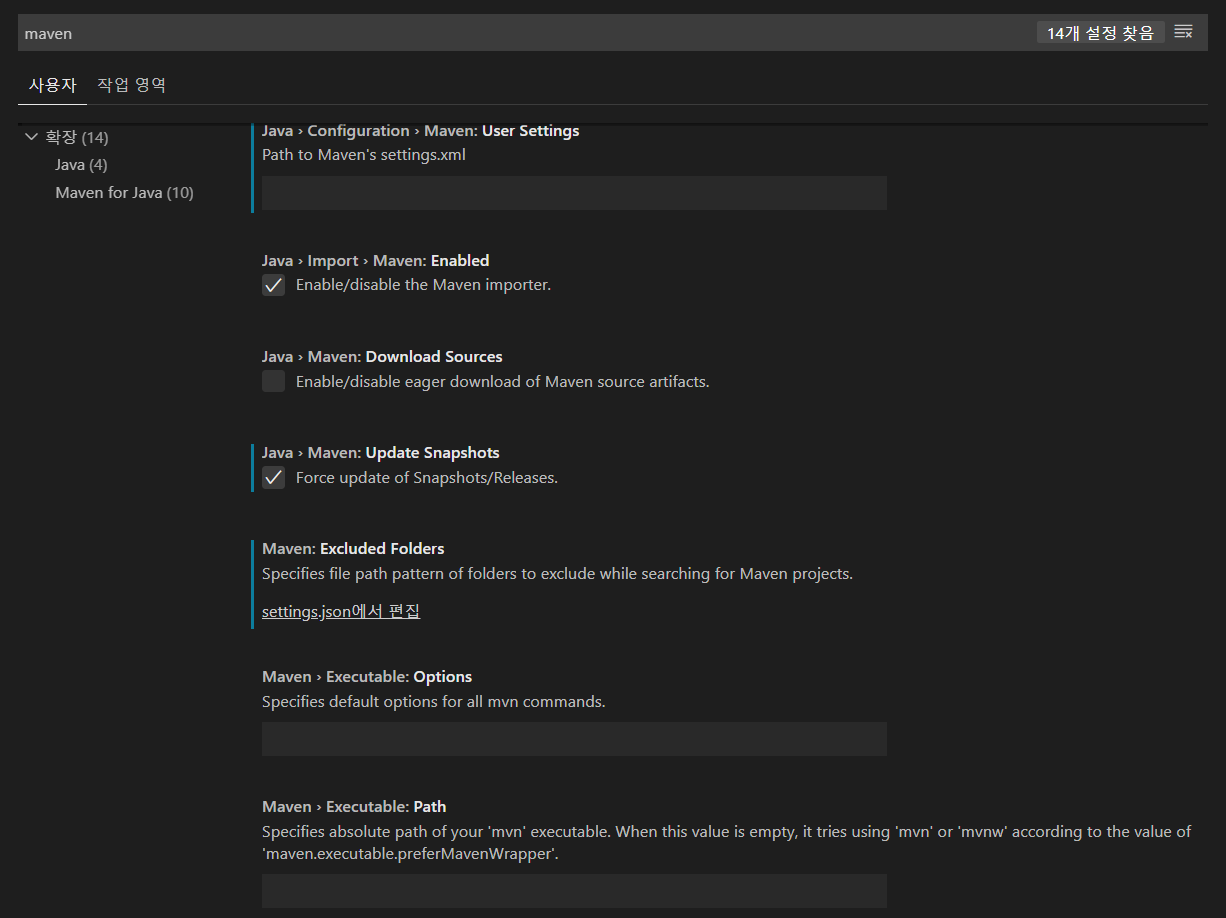The width and height of the screenshot is (1226, 918).
Task: Toggle the Update Snapshots checkbox
Action: tap(273, 477)
